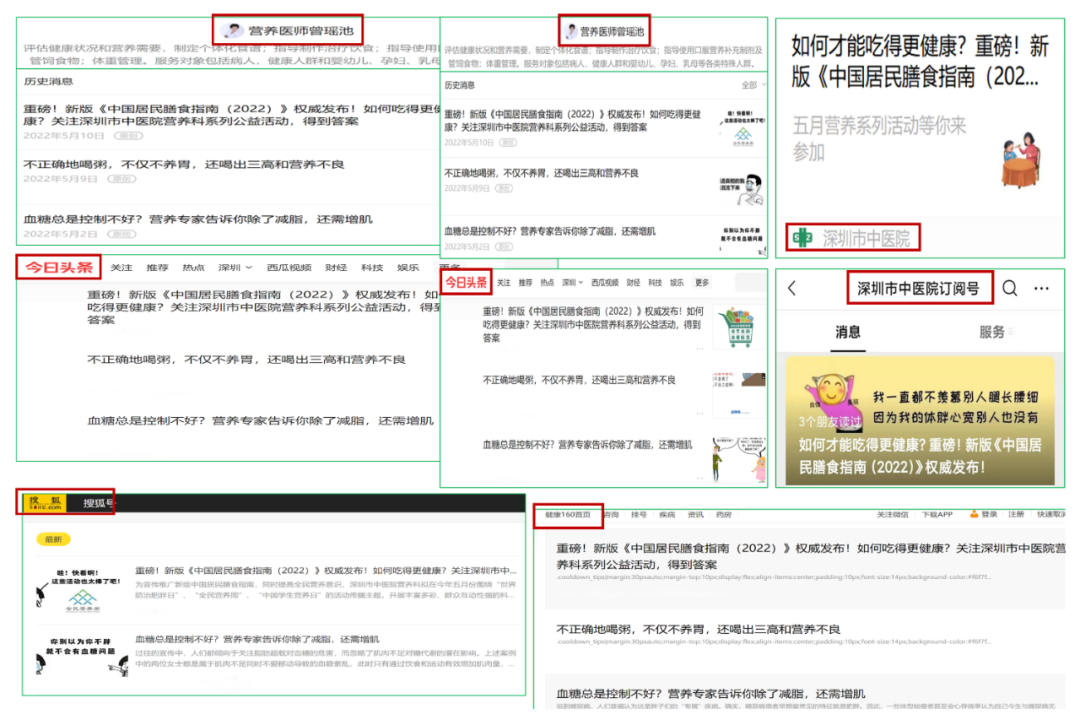Select 推荐 tab in 今日头条 without thumbnails
Viewport: 1080px width, 720px height.
tap(157, 267)
